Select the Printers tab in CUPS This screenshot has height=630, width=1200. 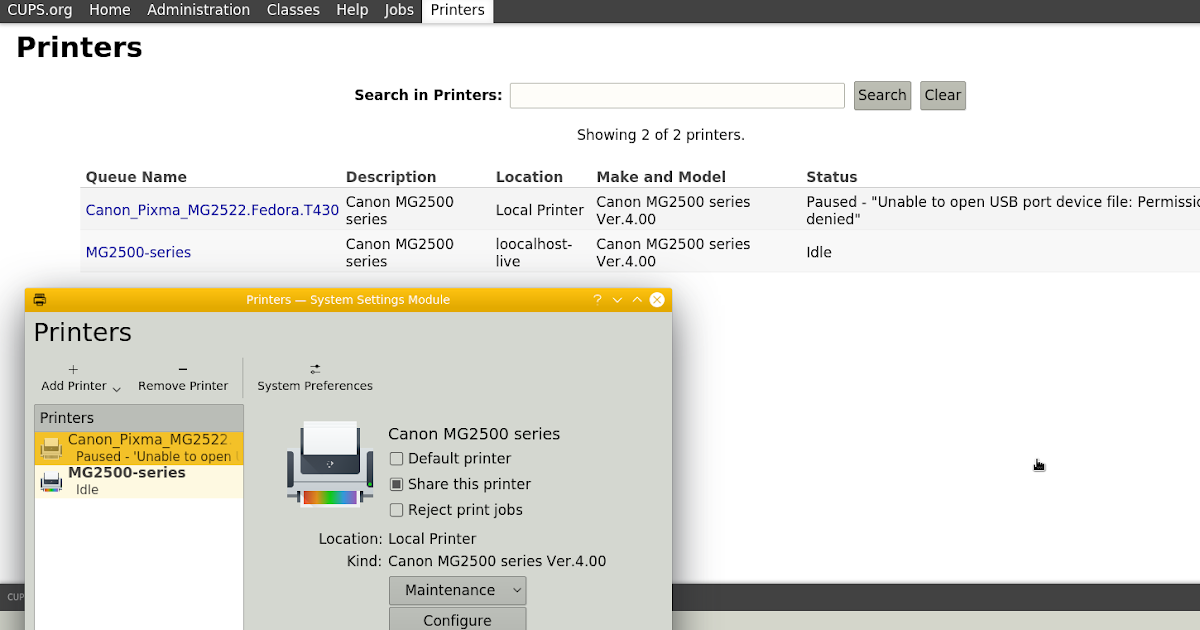pyautogui.click(x=458, y=10)
